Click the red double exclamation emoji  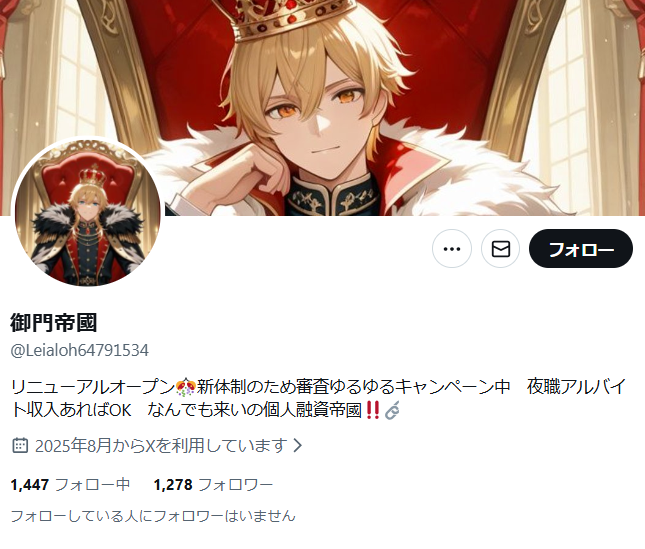tap(372, 410)
